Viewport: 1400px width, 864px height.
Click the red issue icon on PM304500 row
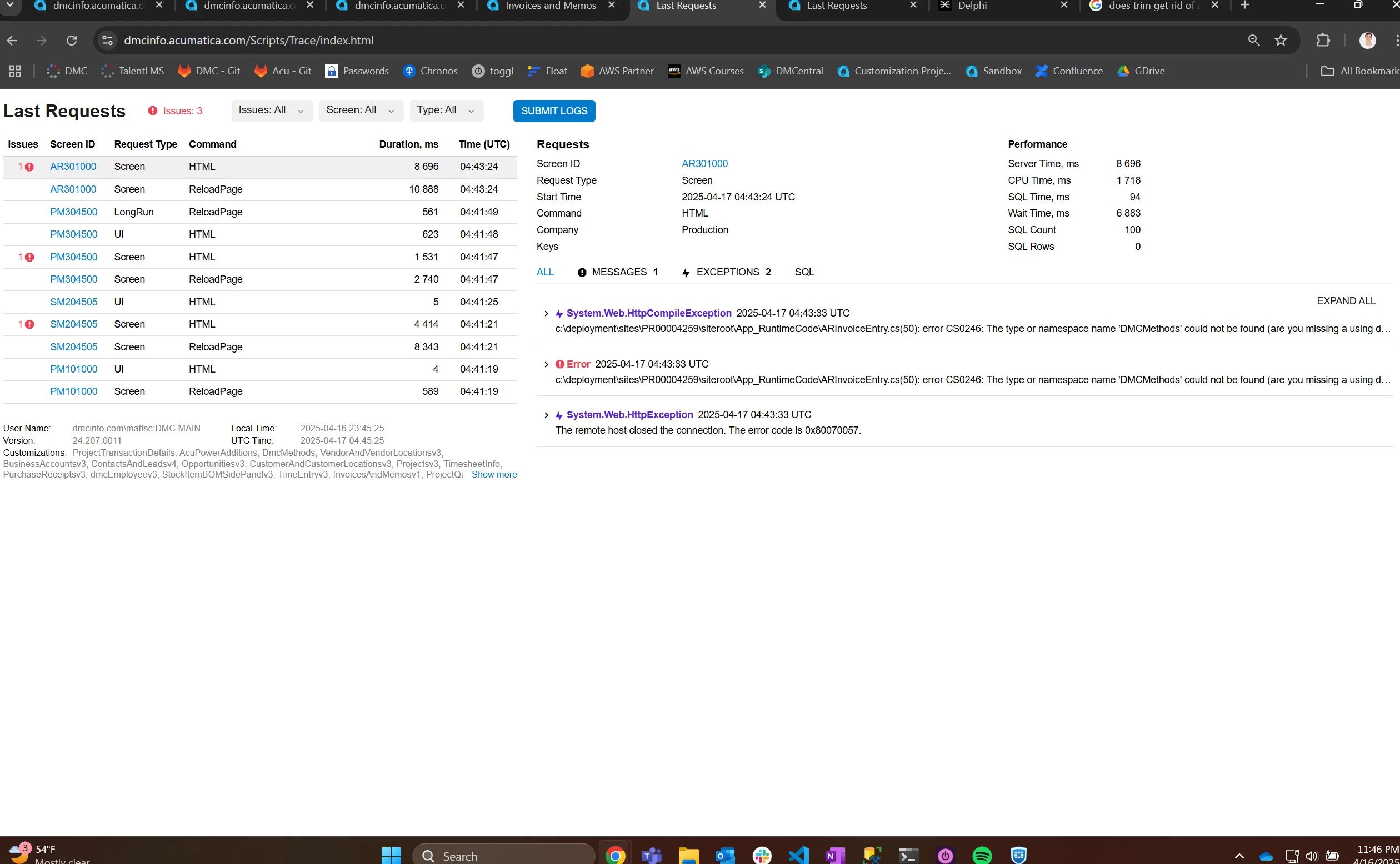(x=30, y=257)
